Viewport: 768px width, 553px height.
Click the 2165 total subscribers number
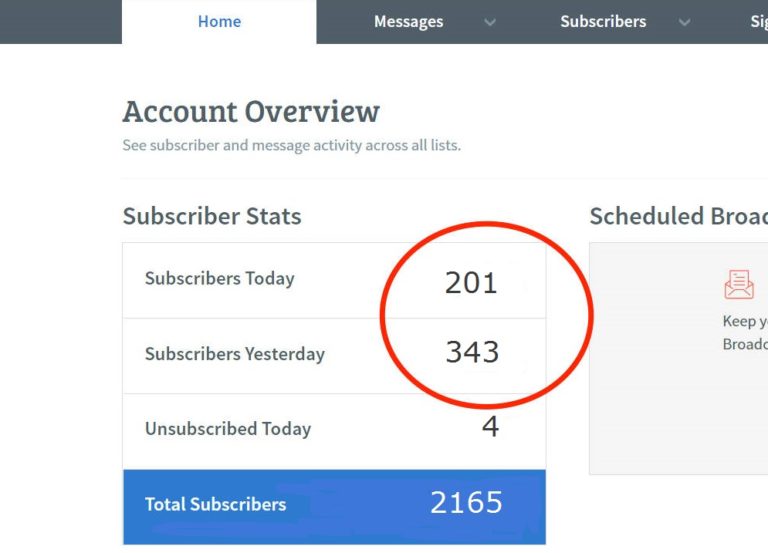tap(466, 503)
